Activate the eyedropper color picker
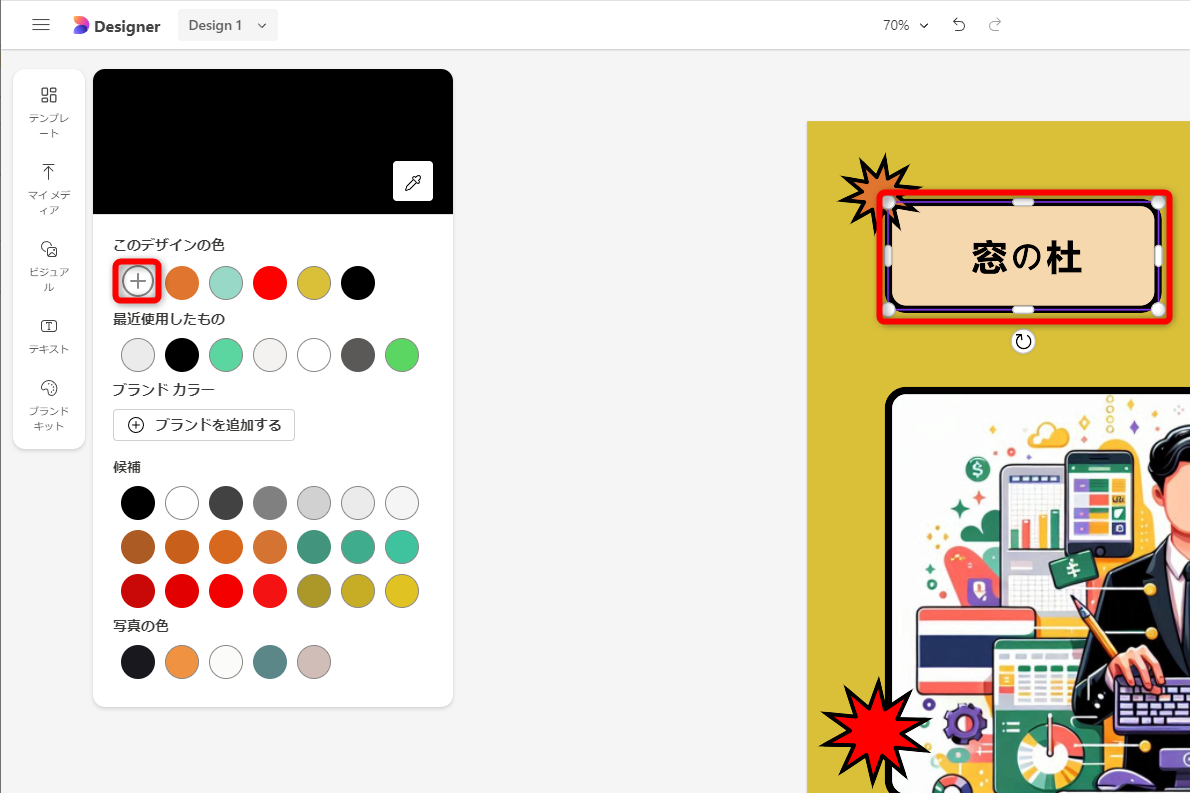 pos(413,181)
